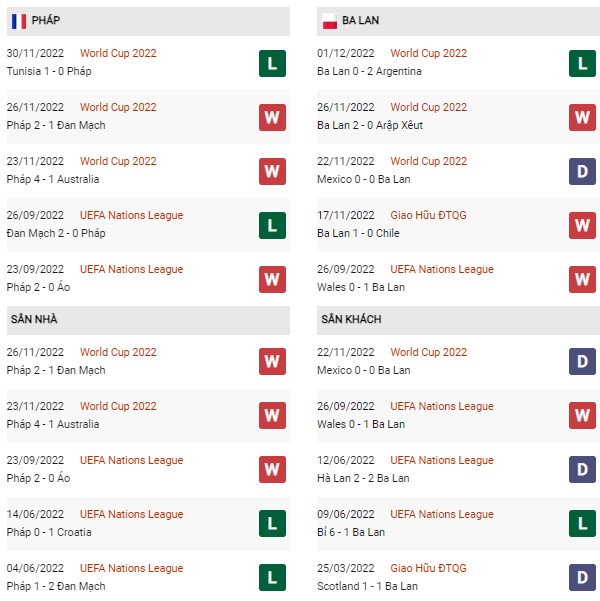Click the W badge for Ba Lan 1 - 0 Chile
600x601 pixels.
582,225
